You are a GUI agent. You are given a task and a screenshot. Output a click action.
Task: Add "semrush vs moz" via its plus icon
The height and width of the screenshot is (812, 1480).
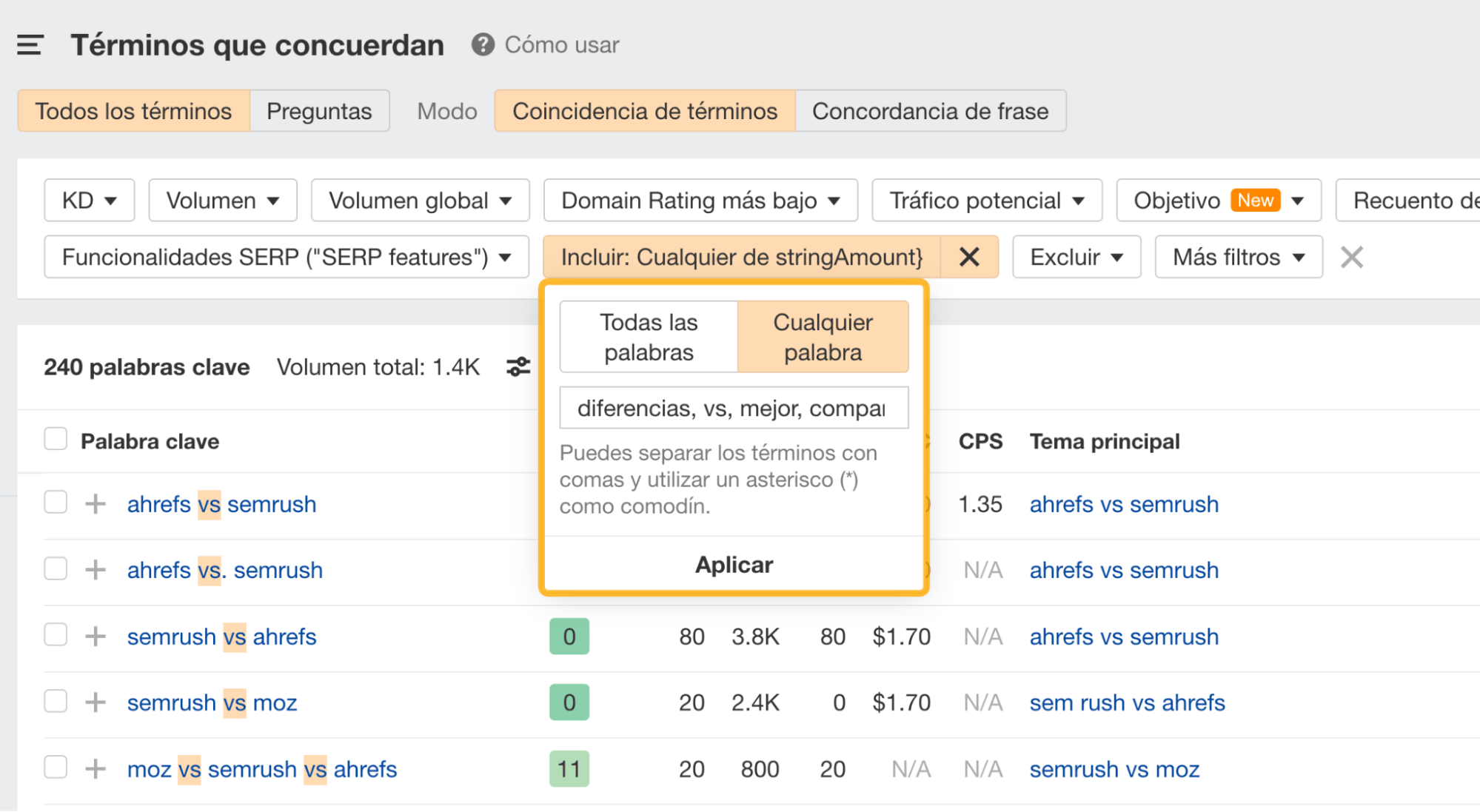pos(95,702)
